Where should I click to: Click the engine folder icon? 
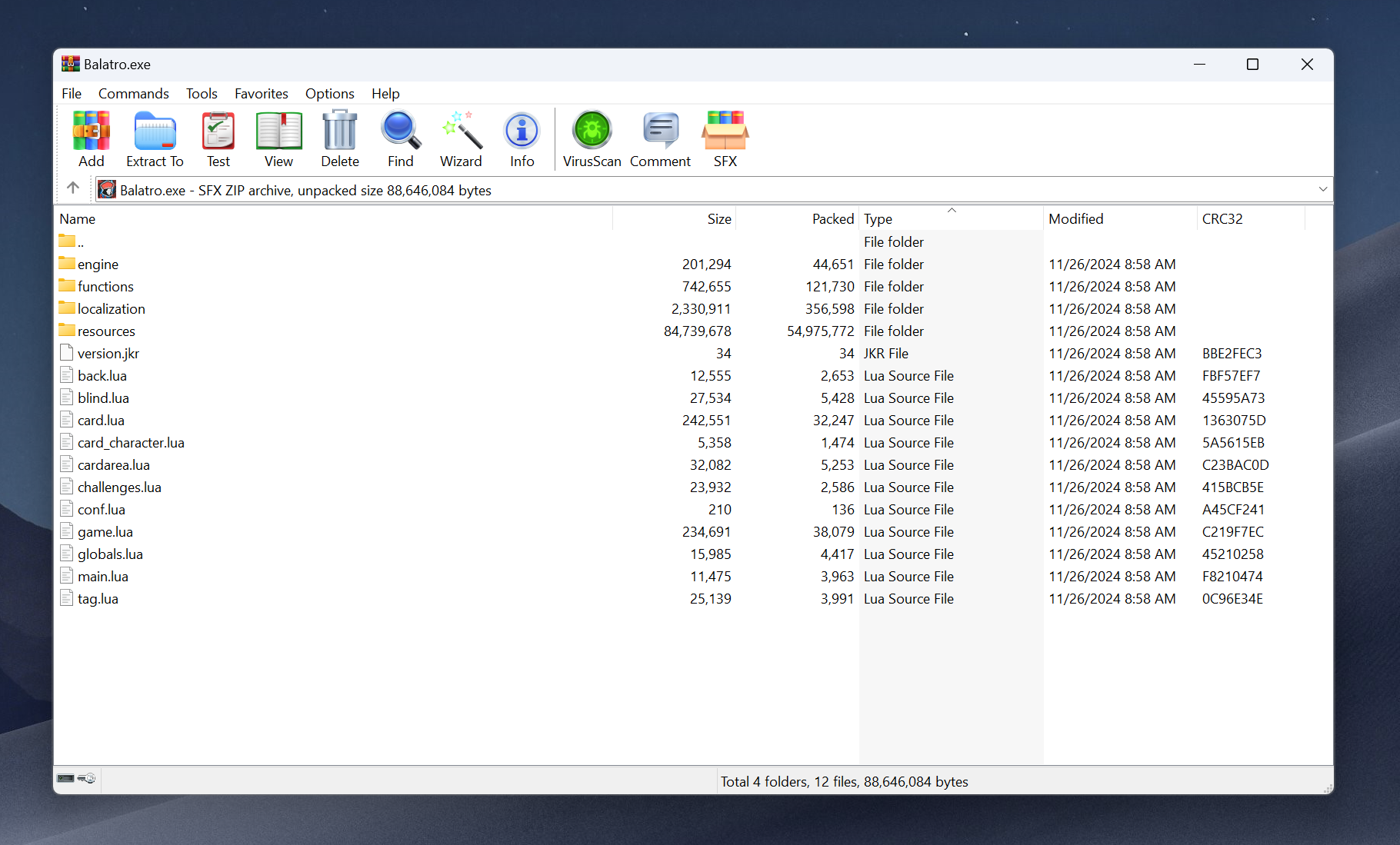tap(67, 263)
